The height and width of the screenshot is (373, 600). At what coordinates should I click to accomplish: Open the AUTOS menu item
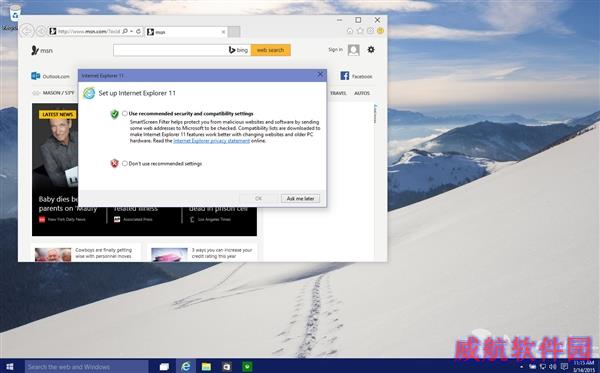[x=362, y=93]
